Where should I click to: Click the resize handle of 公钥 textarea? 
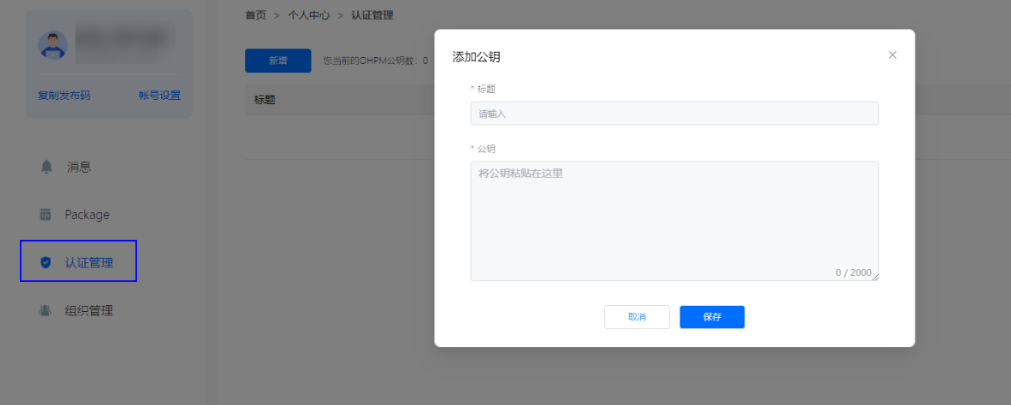(x=875, y=277)
